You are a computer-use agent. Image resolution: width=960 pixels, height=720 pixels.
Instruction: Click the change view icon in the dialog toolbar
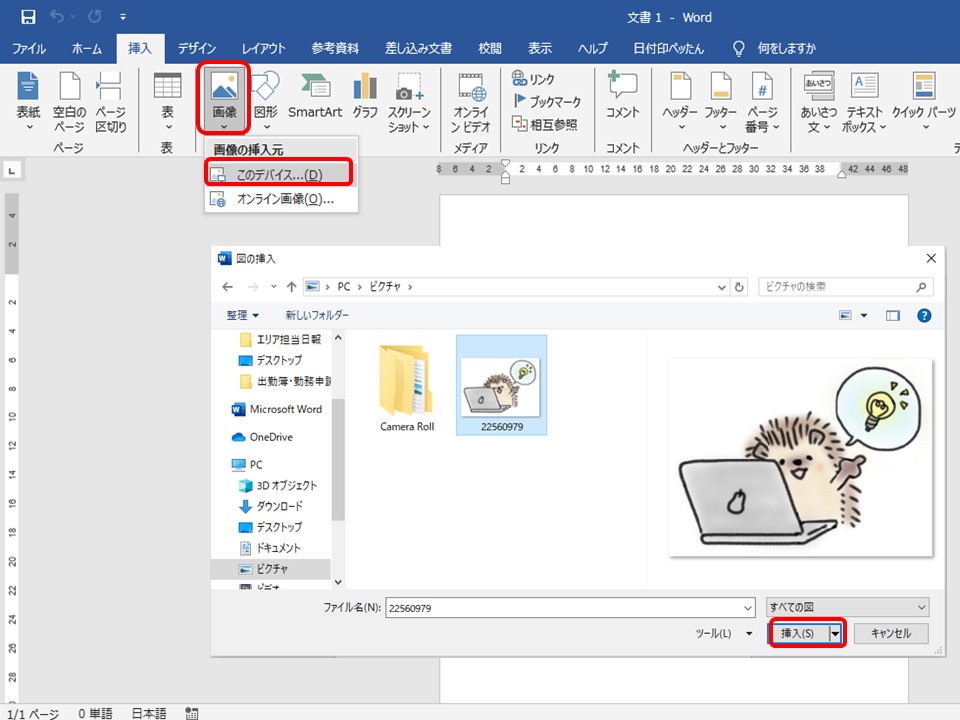tap(846, 315)
